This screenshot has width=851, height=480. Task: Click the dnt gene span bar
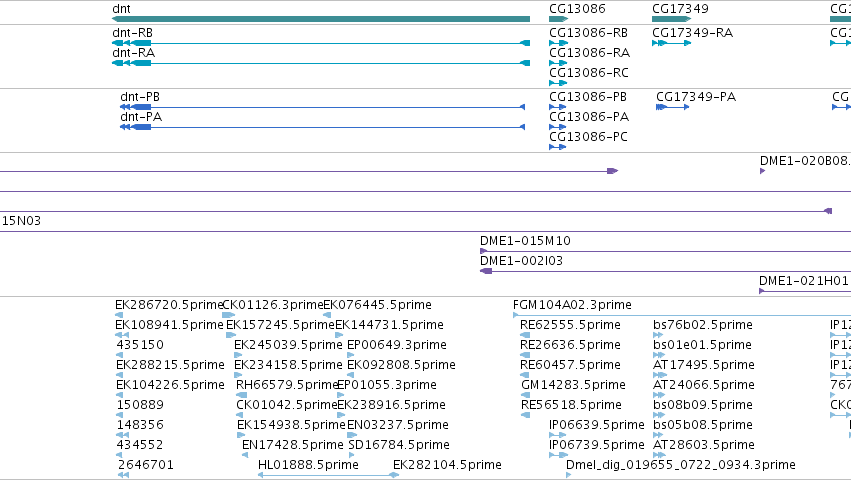click(321, 19)
